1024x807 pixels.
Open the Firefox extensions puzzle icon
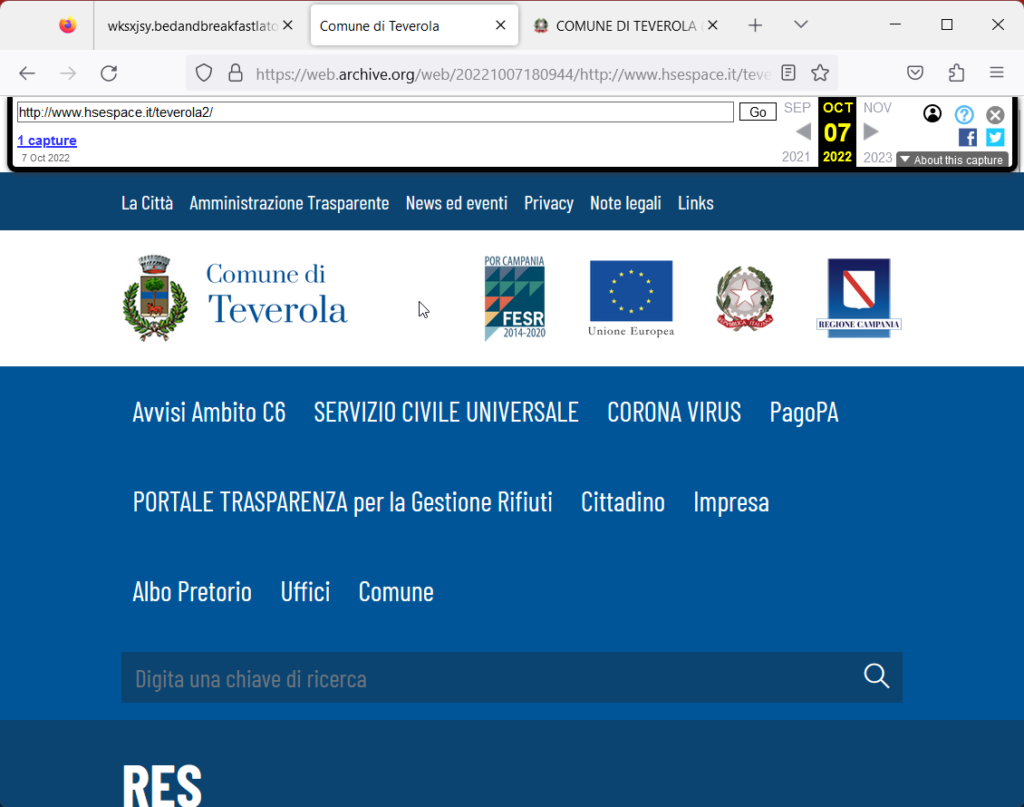[x=956, y=73]
